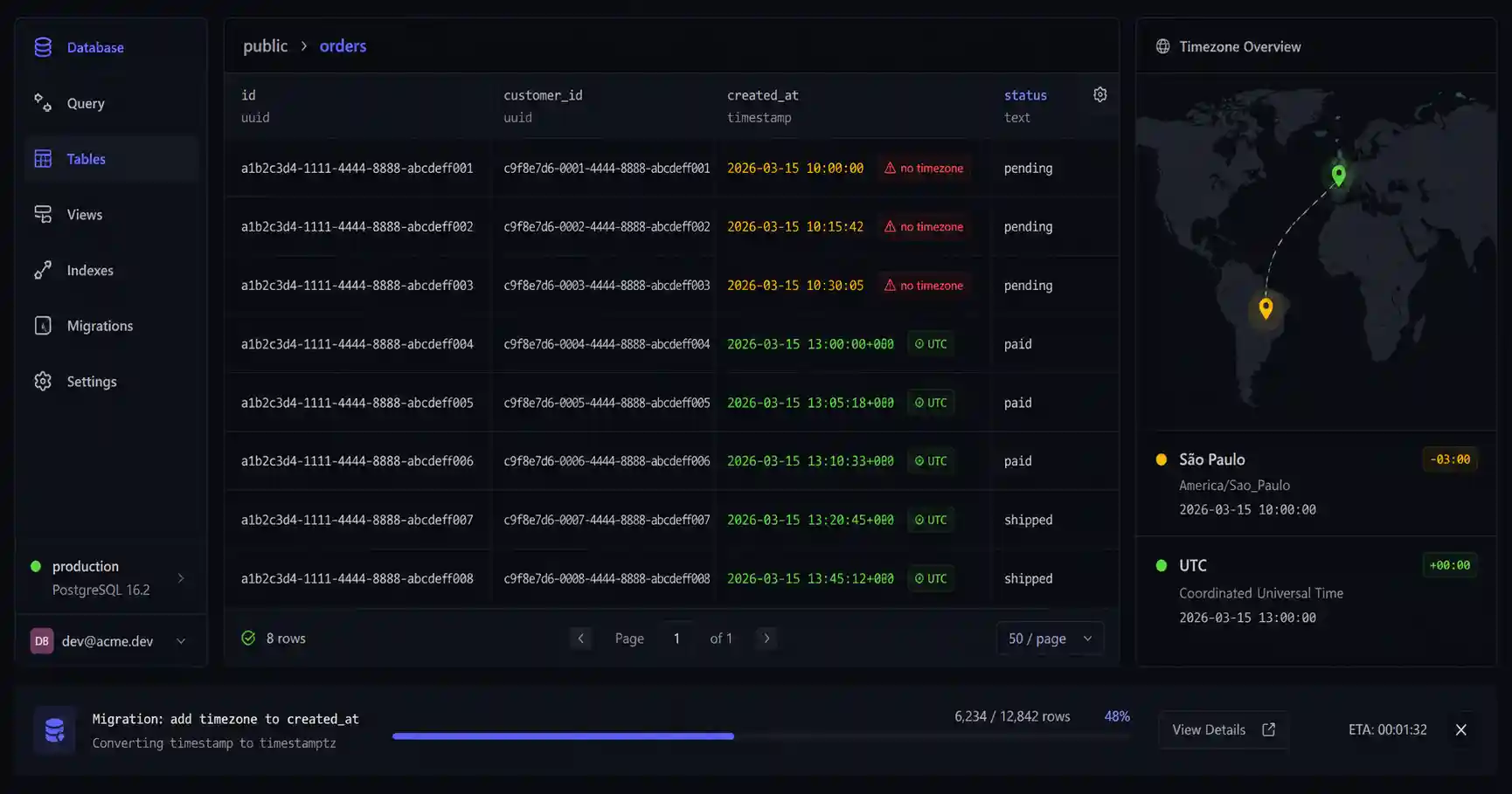Open the Query page icon
Viewport: 1512px width, 794px height.
[x=43, y=103]
